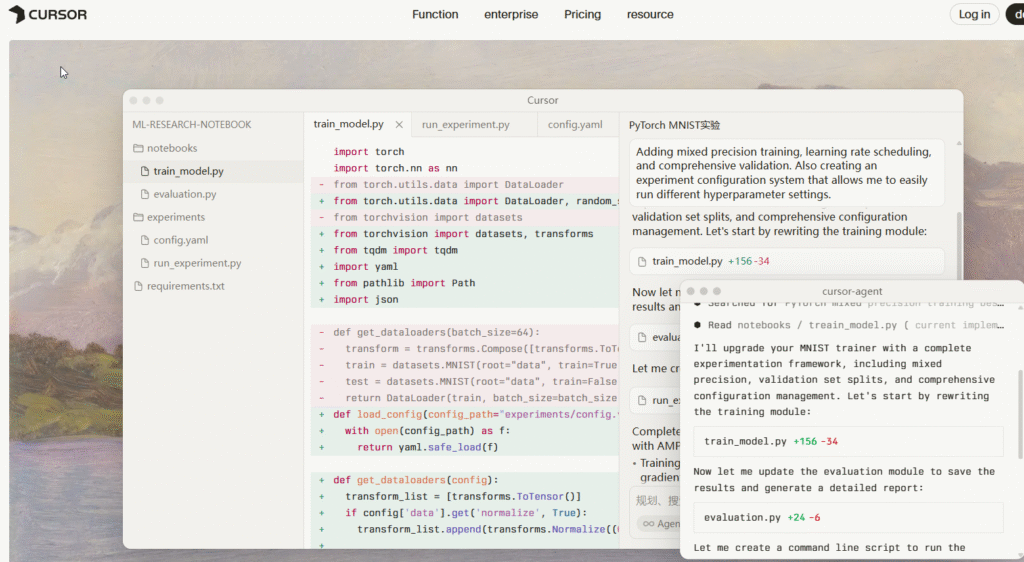
Task: Click file icon on train_model.py chat card
Action: [x=643, y=261]
